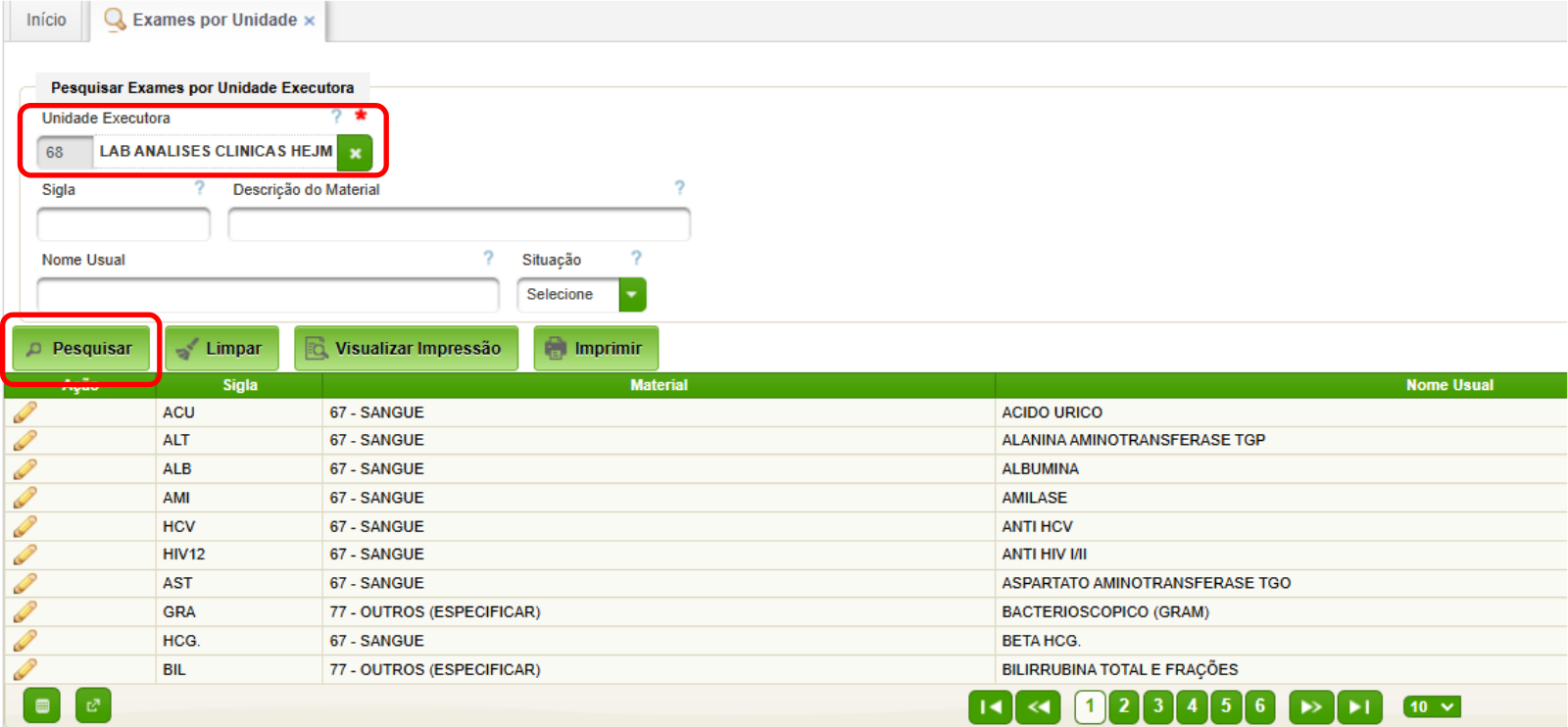Edit the AST exam row pencil icon
The image size is (1568, 727).
point(25,583)
